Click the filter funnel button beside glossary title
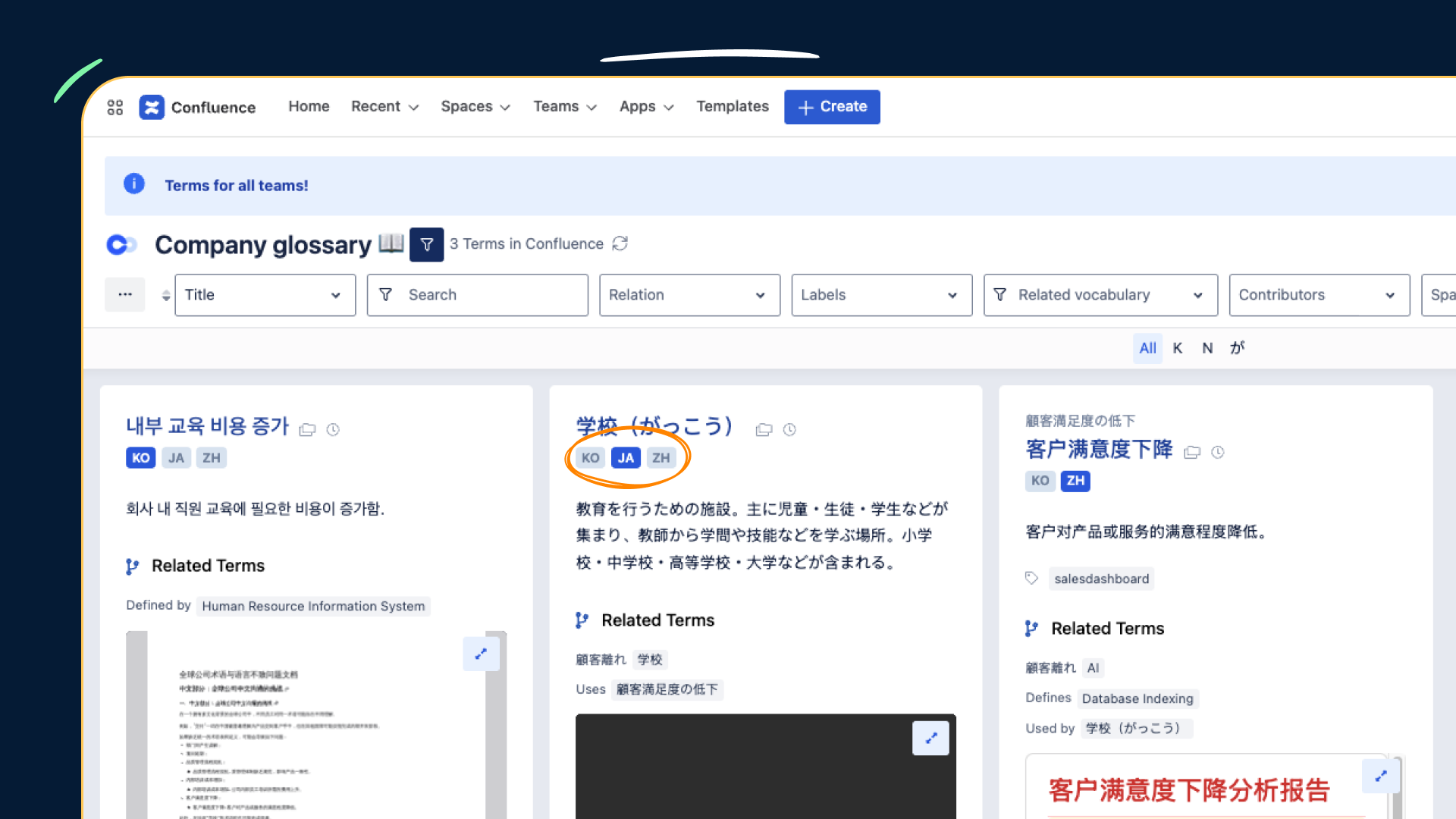1456x819 pixels. [426, 244]
